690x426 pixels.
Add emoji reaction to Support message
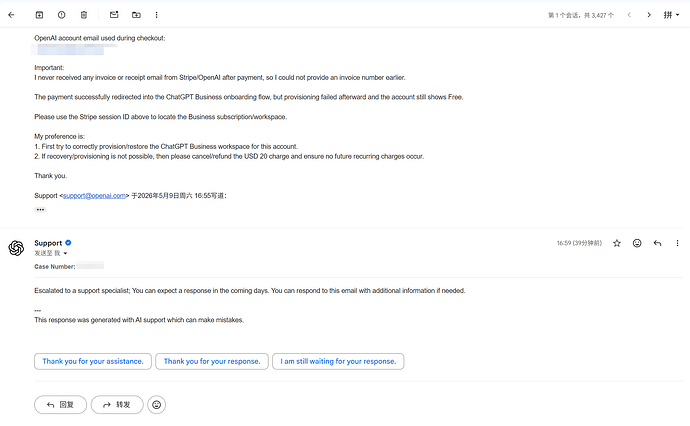tap(637, 243)
